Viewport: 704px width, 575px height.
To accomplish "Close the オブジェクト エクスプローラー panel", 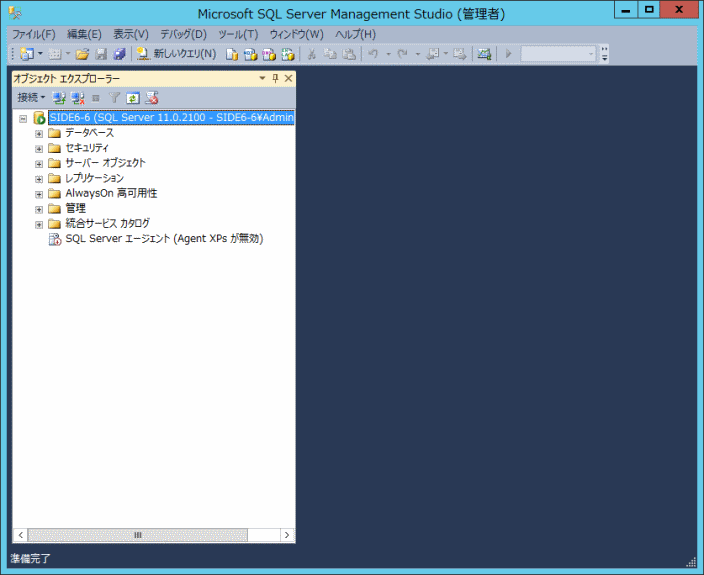I will pos(289,78).
